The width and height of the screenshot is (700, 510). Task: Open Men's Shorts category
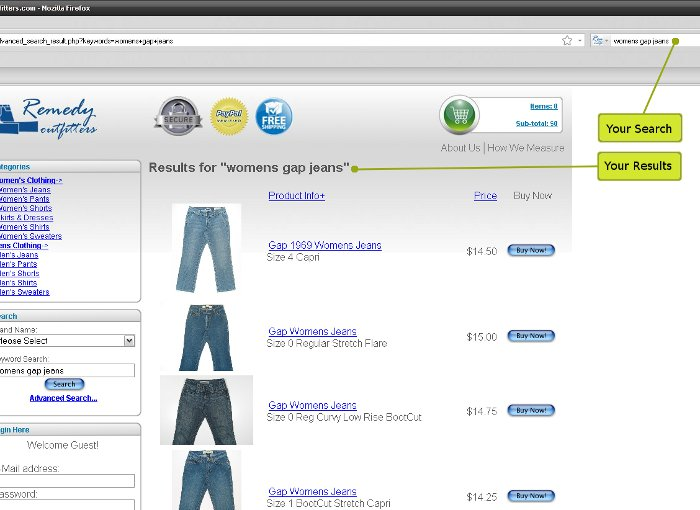click(19, 273)
